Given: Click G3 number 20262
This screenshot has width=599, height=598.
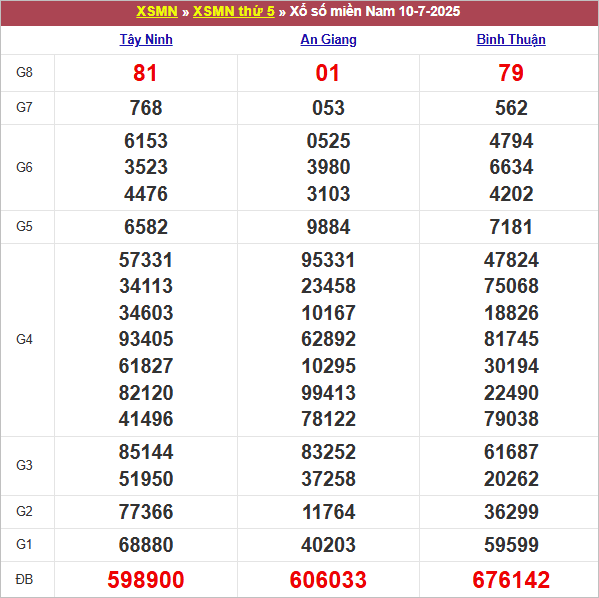Looking at the screenshot, I should 511,479.
